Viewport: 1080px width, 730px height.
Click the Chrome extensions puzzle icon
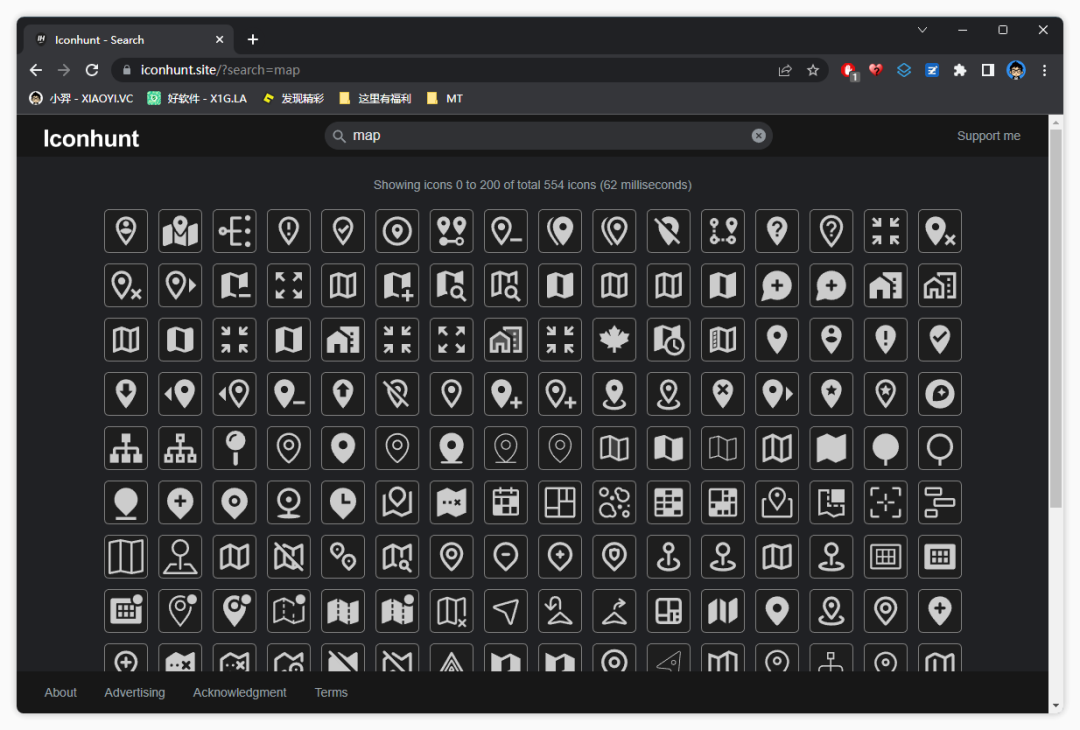960,70
